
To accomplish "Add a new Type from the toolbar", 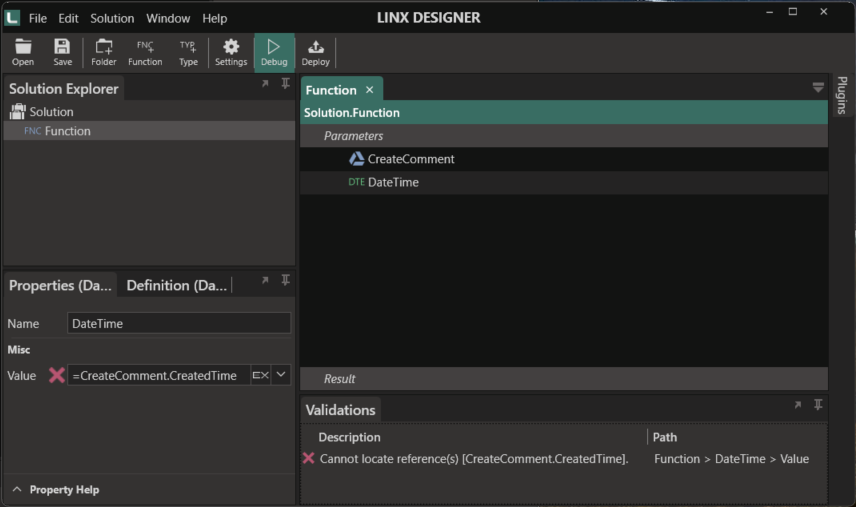I will click(x=188, y=52).
